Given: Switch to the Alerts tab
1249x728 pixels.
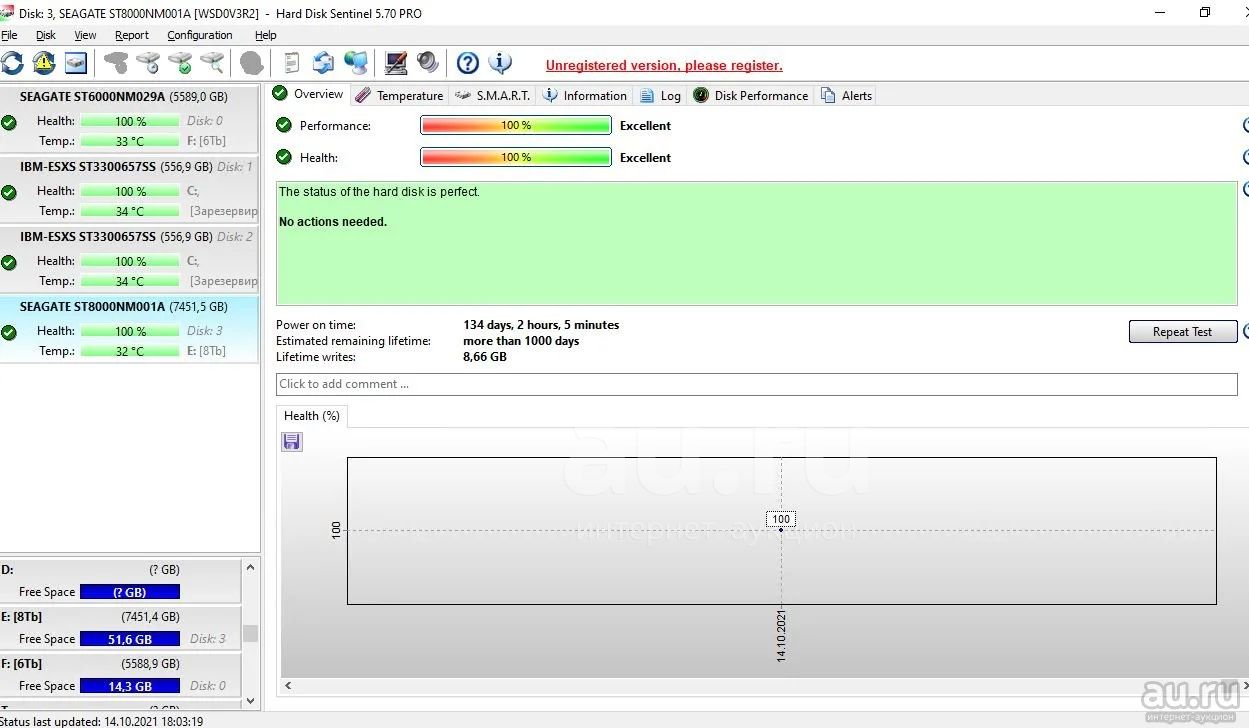Looking at the screenshot, I should [x=846, y=96].
